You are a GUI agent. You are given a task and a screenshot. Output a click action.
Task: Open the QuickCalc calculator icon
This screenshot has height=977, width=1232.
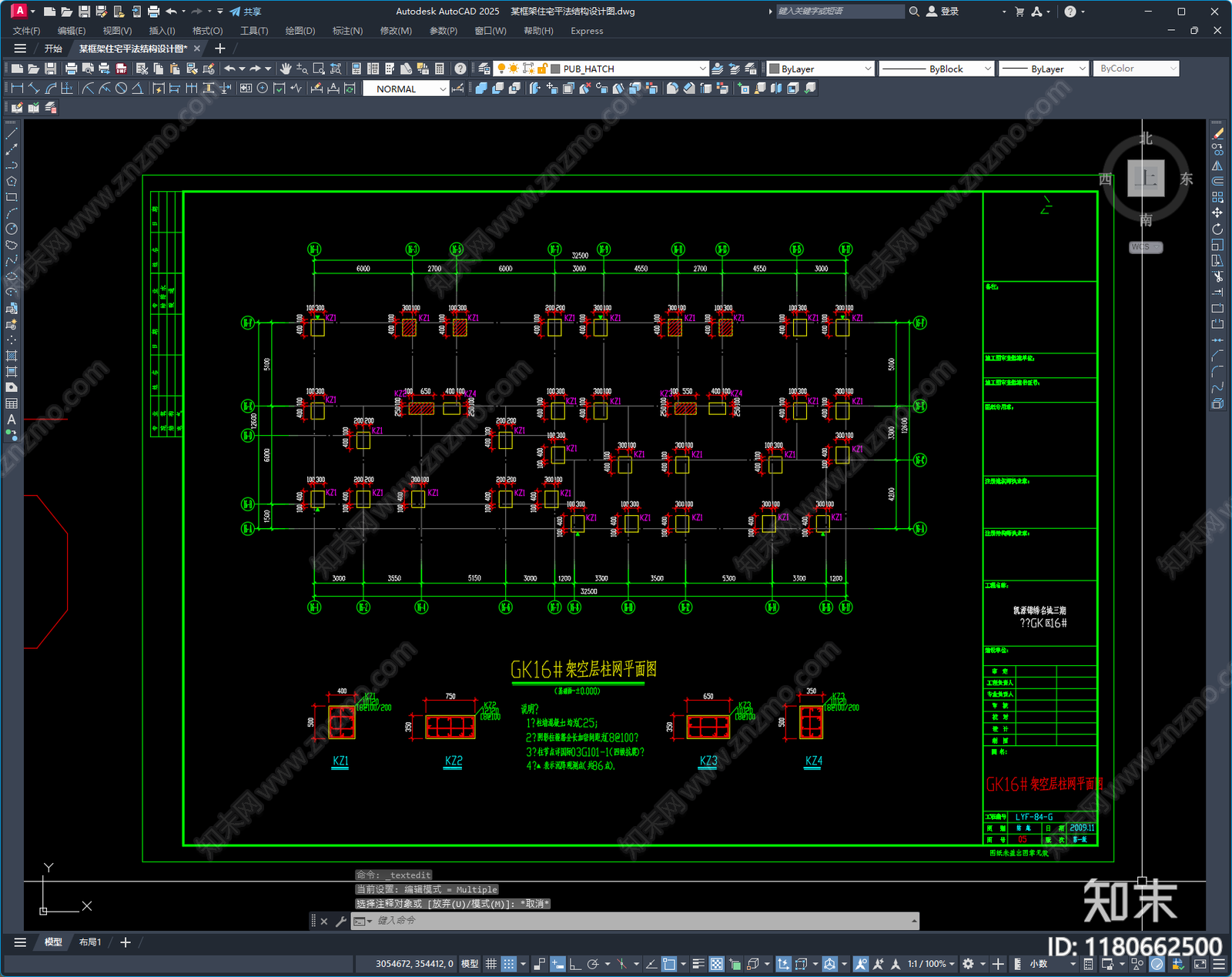pos(440,69)
